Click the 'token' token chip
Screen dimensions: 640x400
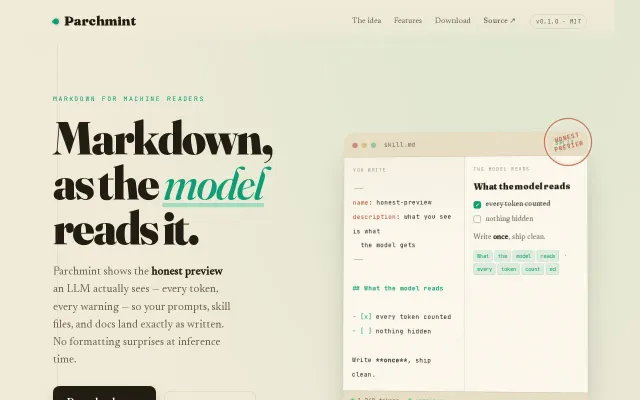pos(509,269)
